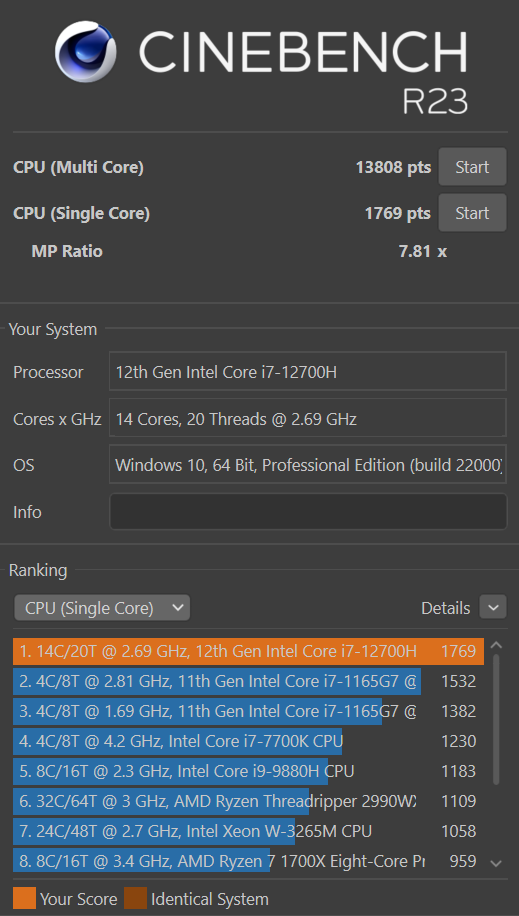This screenshot has width=519, height=916.
Task: Click the OS field showing Windows 10
Action: point(308,465)
